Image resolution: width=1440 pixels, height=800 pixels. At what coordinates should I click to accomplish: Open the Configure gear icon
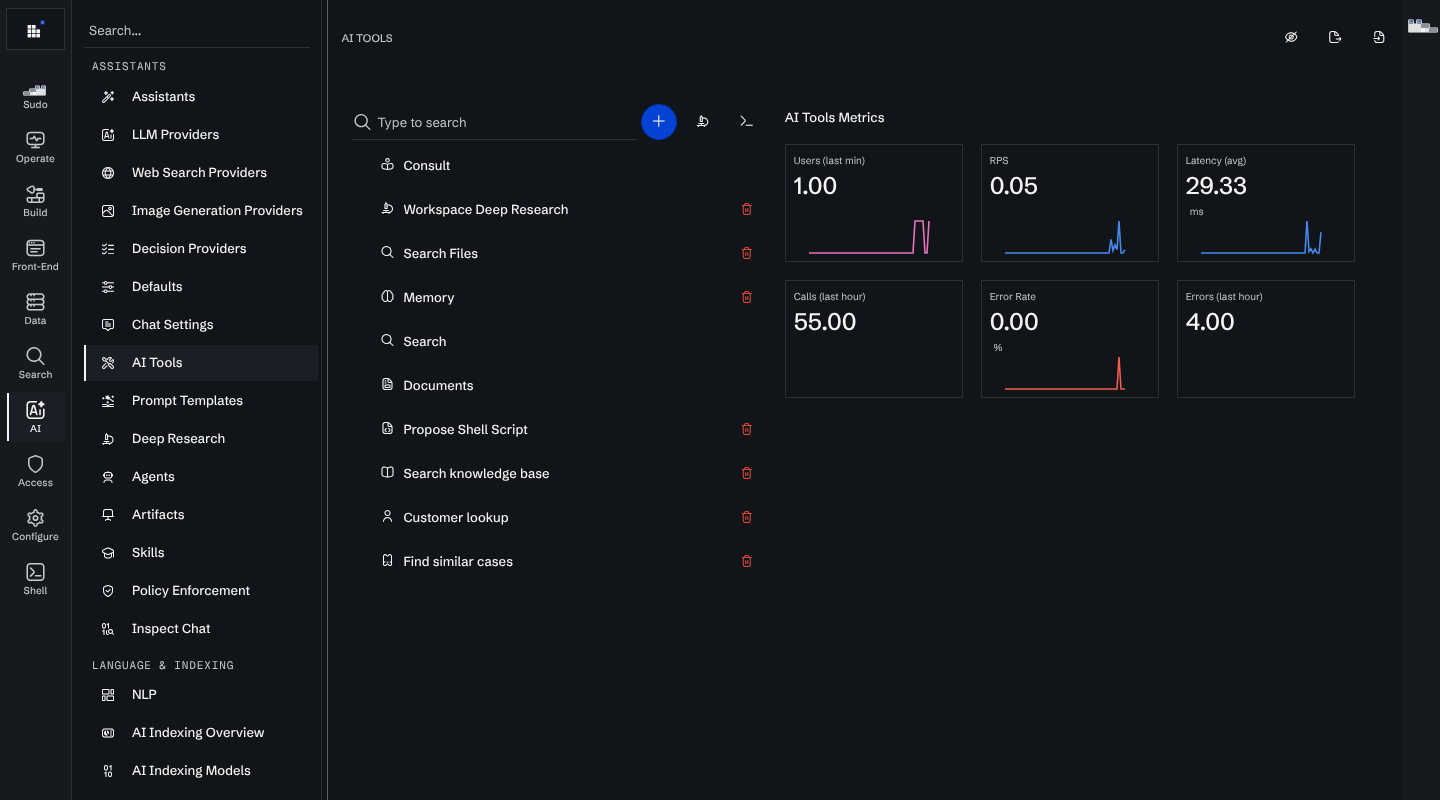point(35,526)
